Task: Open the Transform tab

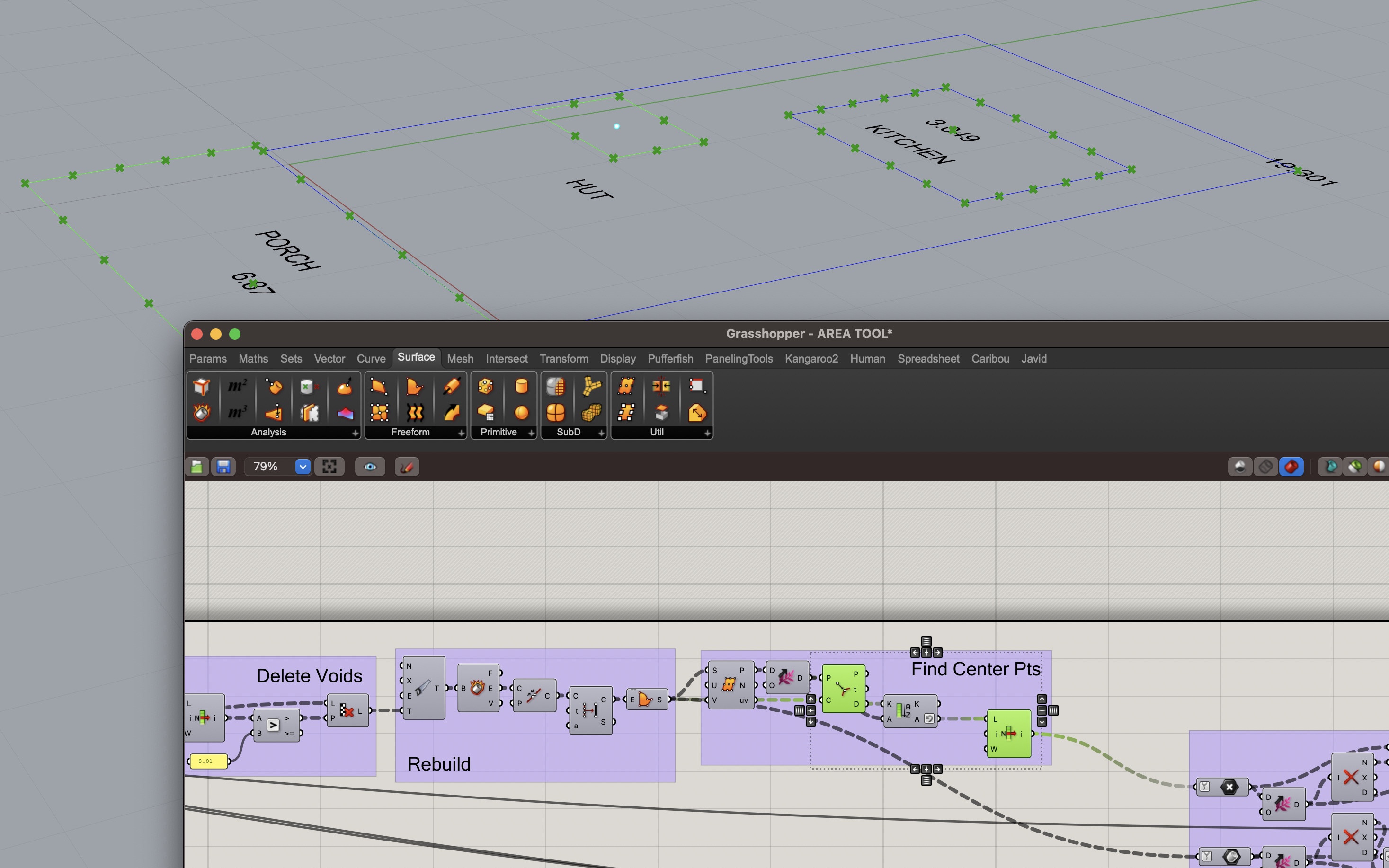Action: click(563, 359)
